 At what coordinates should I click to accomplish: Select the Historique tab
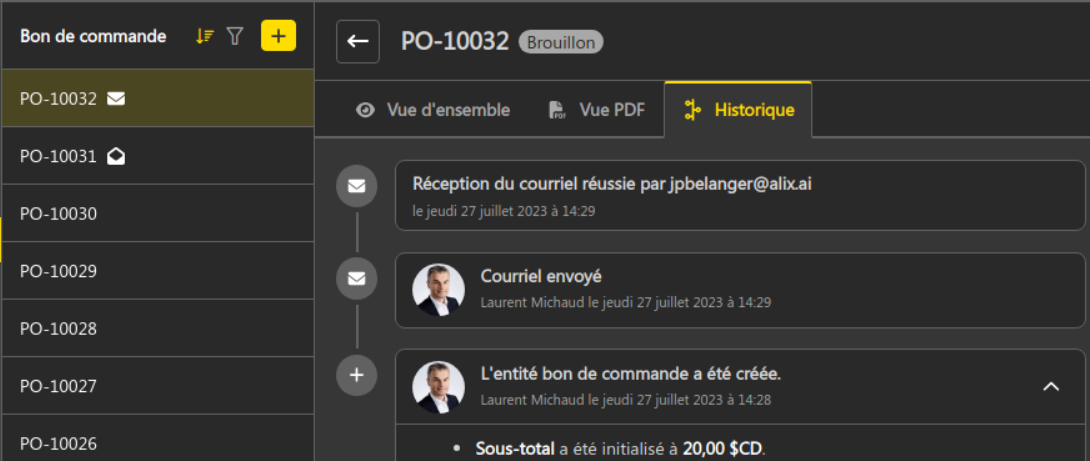click(x=738, y=110)
